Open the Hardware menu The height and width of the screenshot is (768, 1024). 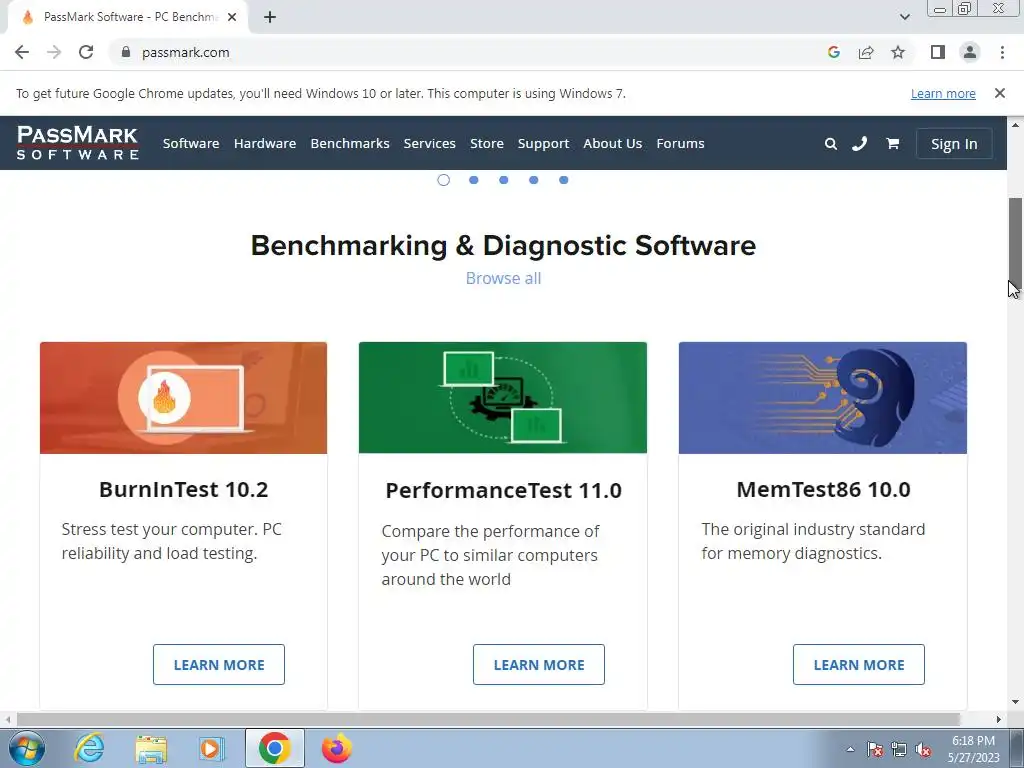click(x=264, y=143)
